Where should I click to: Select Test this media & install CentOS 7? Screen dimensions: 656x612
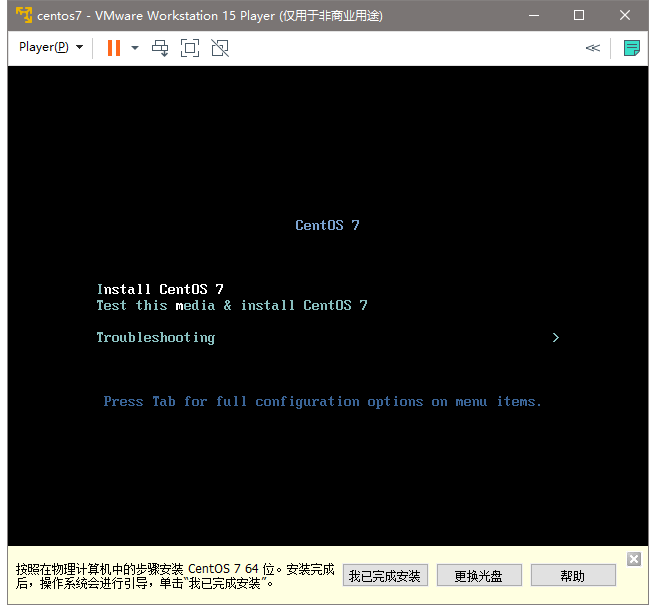232,306
